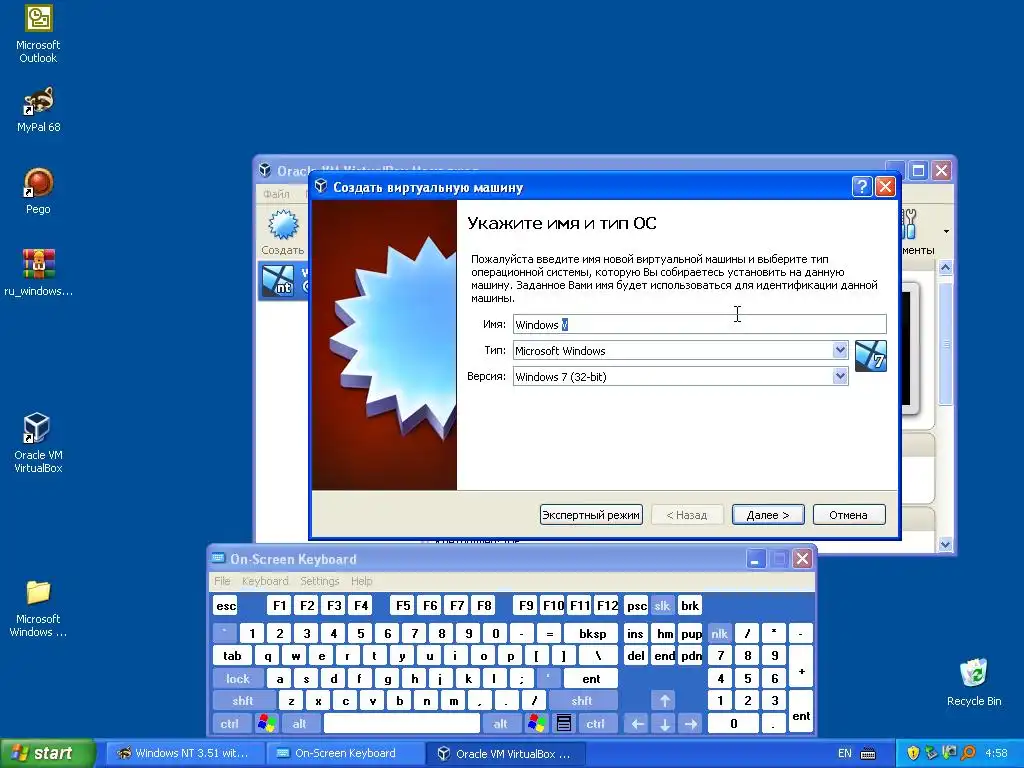Viewport: 1024px width, 768px height.
Task: Click the esc key on keyboard
Action: (x=226, y=605)
